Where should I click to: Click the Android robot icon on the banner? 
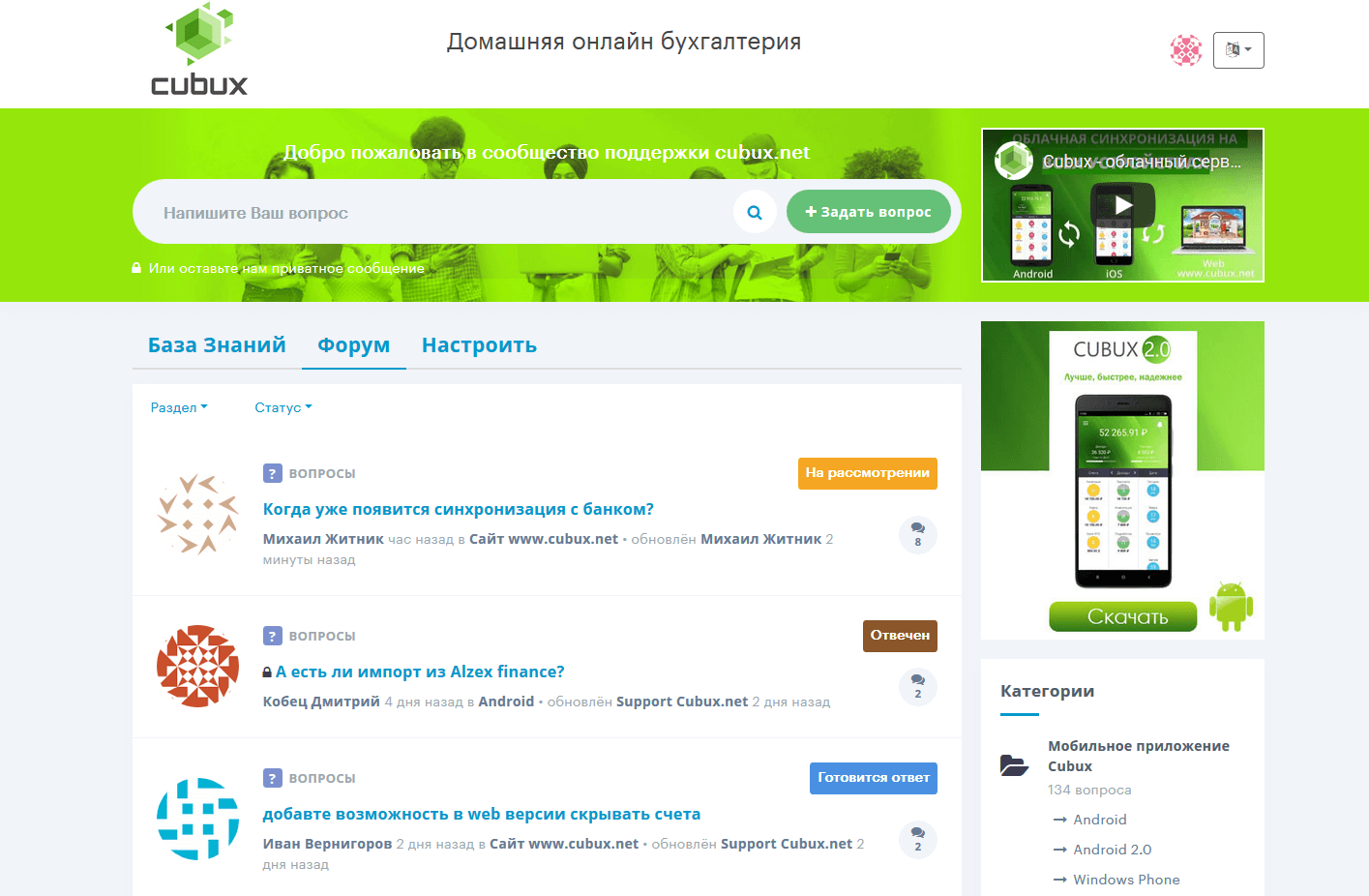(1231, 606)
